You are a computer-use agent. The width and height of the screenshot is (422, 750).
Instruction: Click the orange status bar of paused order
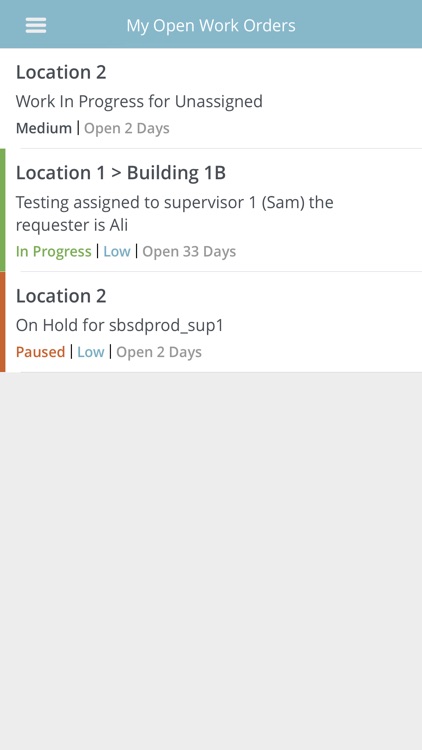(x=2, y=322)
